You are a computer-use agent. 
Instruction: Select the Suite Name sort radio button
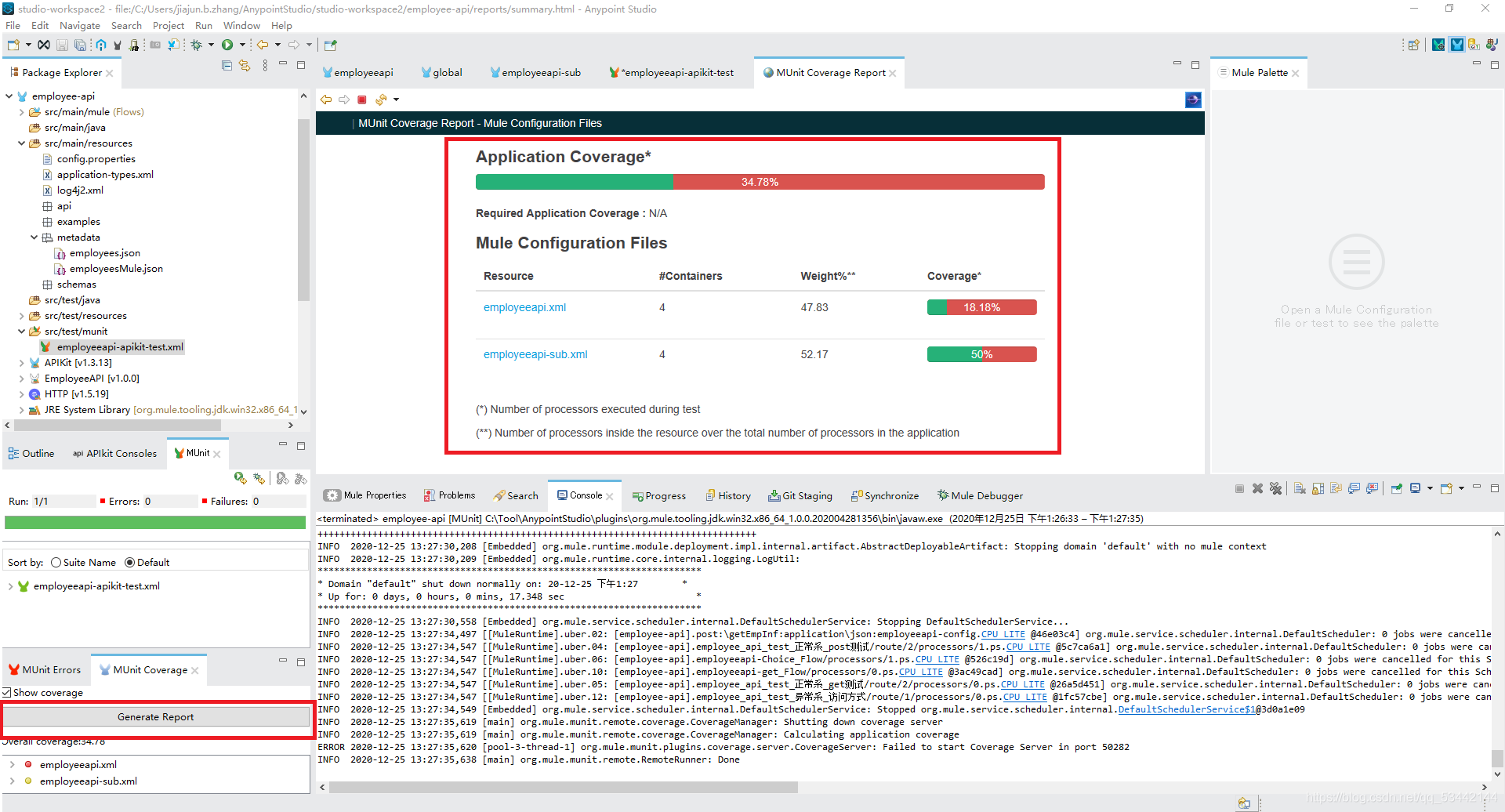(56, 563)
